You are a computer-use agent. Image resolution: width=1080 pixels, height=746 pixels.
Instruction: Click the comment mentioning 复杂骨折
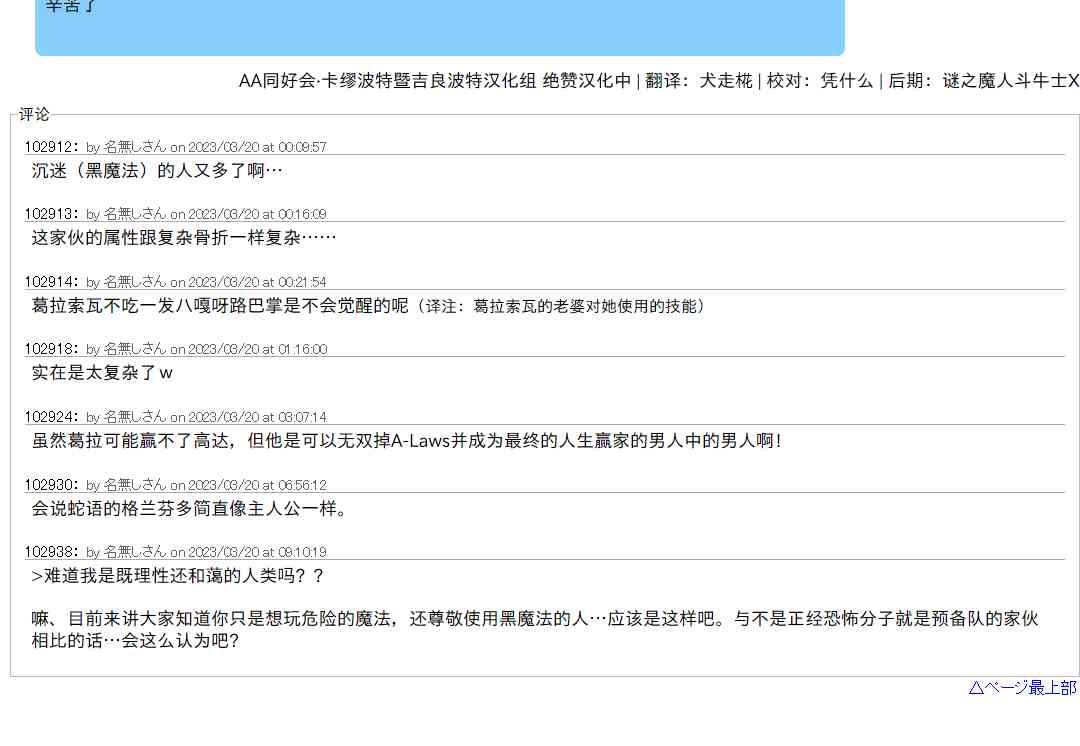coord(184,238)
